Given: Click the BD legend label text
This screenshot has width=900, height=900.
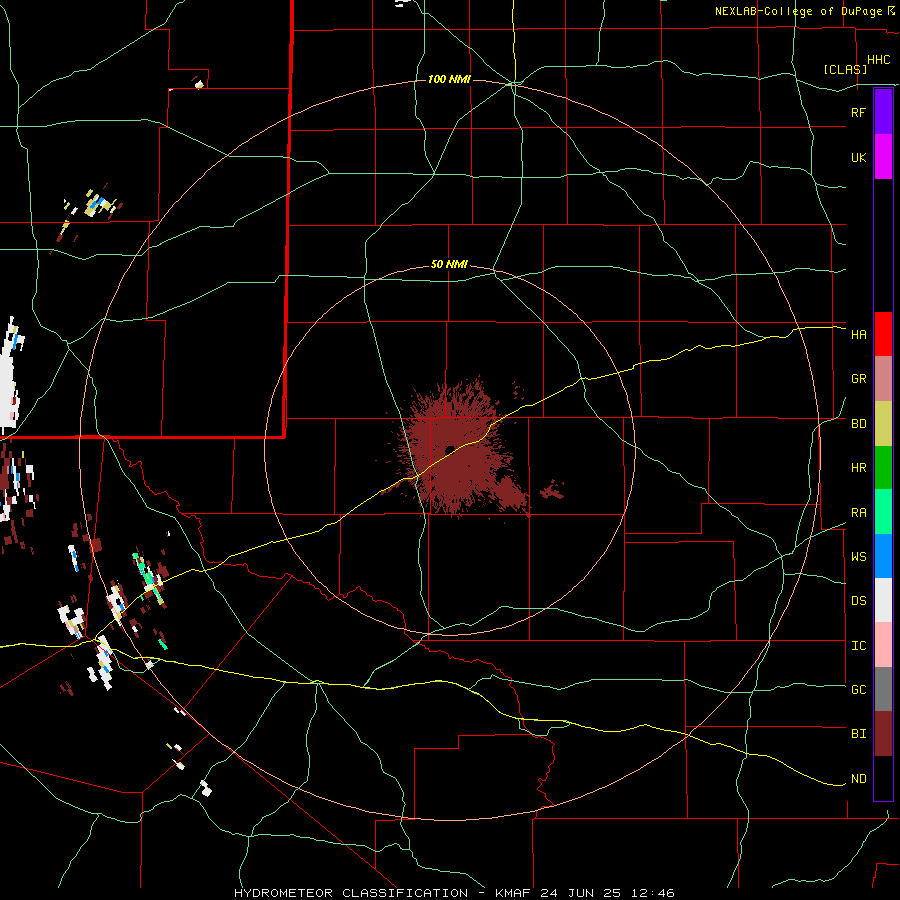Looking at the screenshot, I should (858, 424).
